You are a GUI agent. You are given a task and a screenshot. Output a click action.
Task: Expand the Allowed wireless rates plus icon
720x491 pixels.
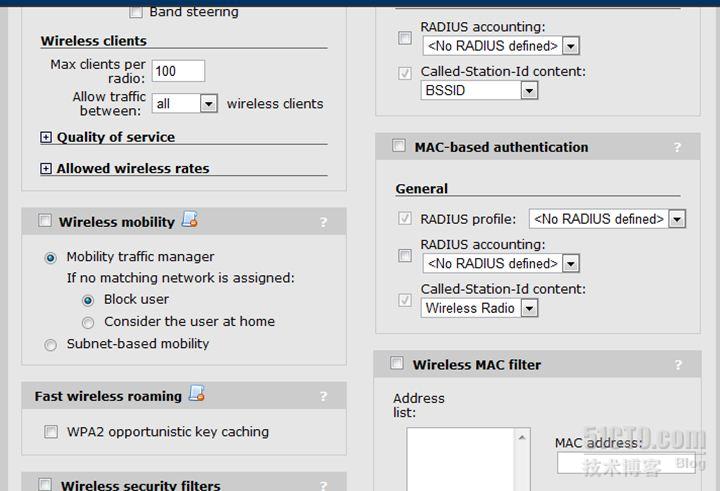pos(45,169)
